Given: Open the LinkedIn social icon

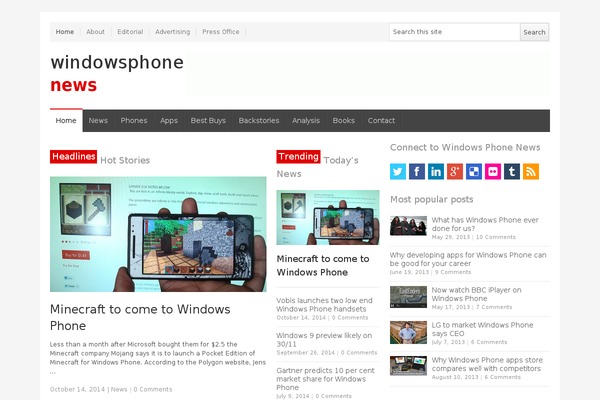Looking at the screenshot, I should (436, 171).
